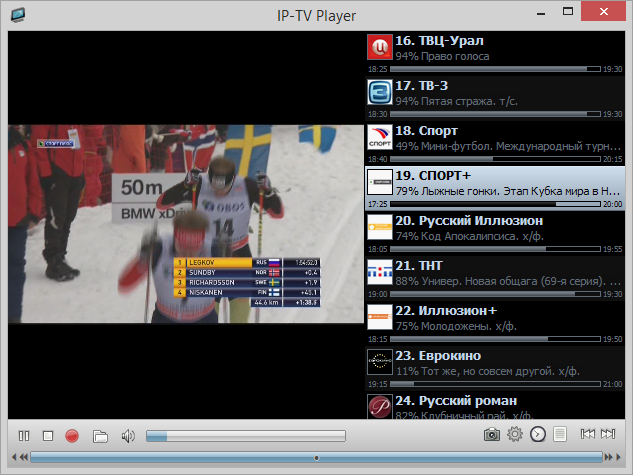Click the ТВЦ-Урал program progress bar
Viewport: 633px width, 475px height.
click(x=495, y=69)
